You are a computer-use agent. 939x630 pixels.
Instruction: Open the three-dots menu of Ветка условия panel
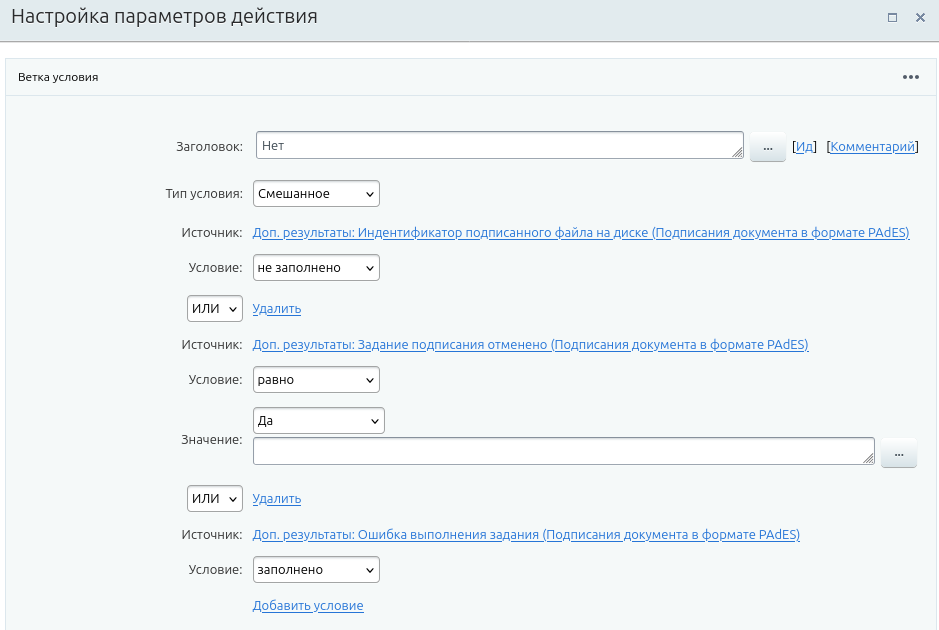(910, 77)
